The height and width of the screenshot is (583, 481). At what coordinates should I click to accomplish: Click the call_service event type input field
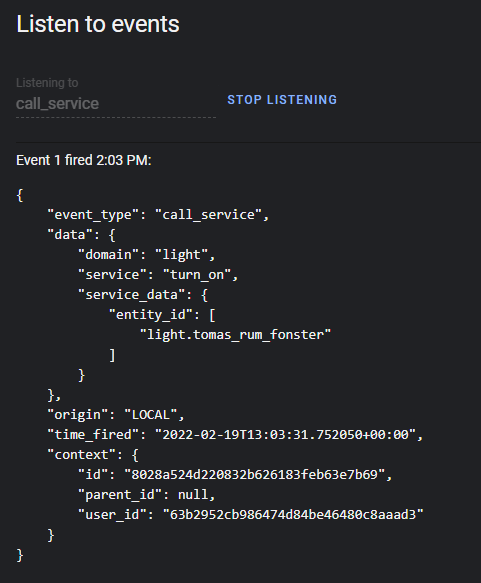click(x=116, y=104)
